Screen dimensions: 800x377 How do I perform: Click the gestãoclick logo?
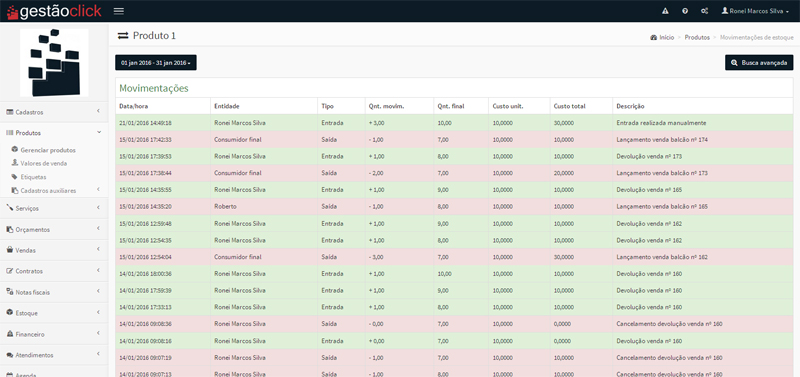tap(54, 11)
